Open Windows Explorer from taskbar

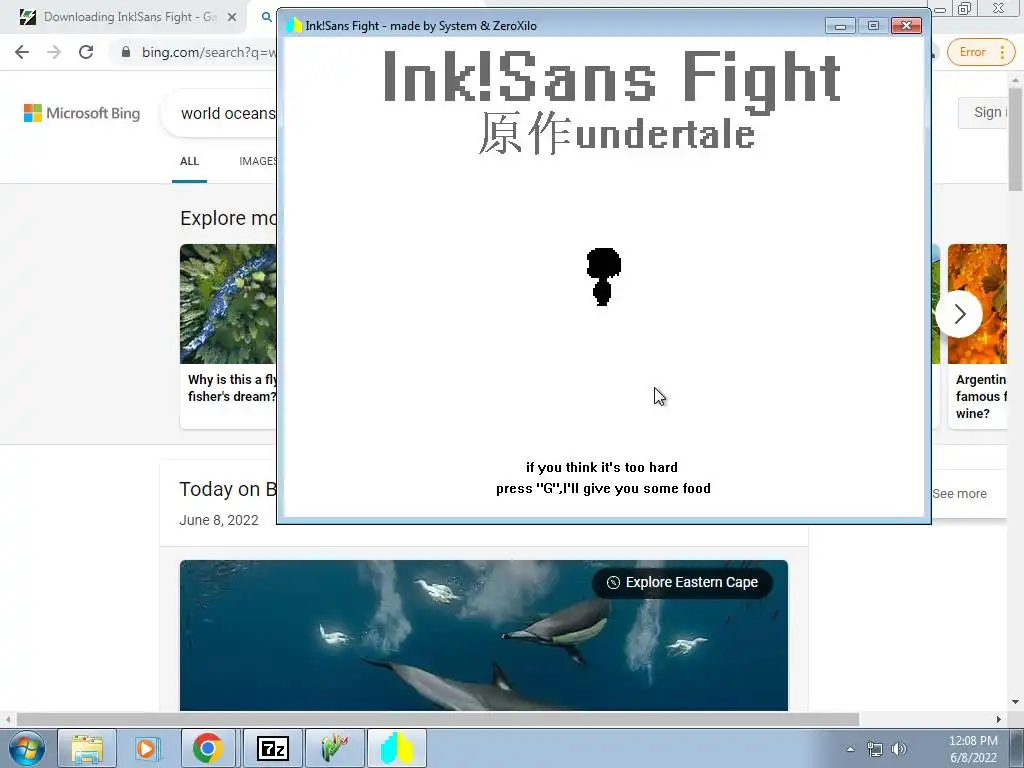pyautogui.click(x=87, y=748)
